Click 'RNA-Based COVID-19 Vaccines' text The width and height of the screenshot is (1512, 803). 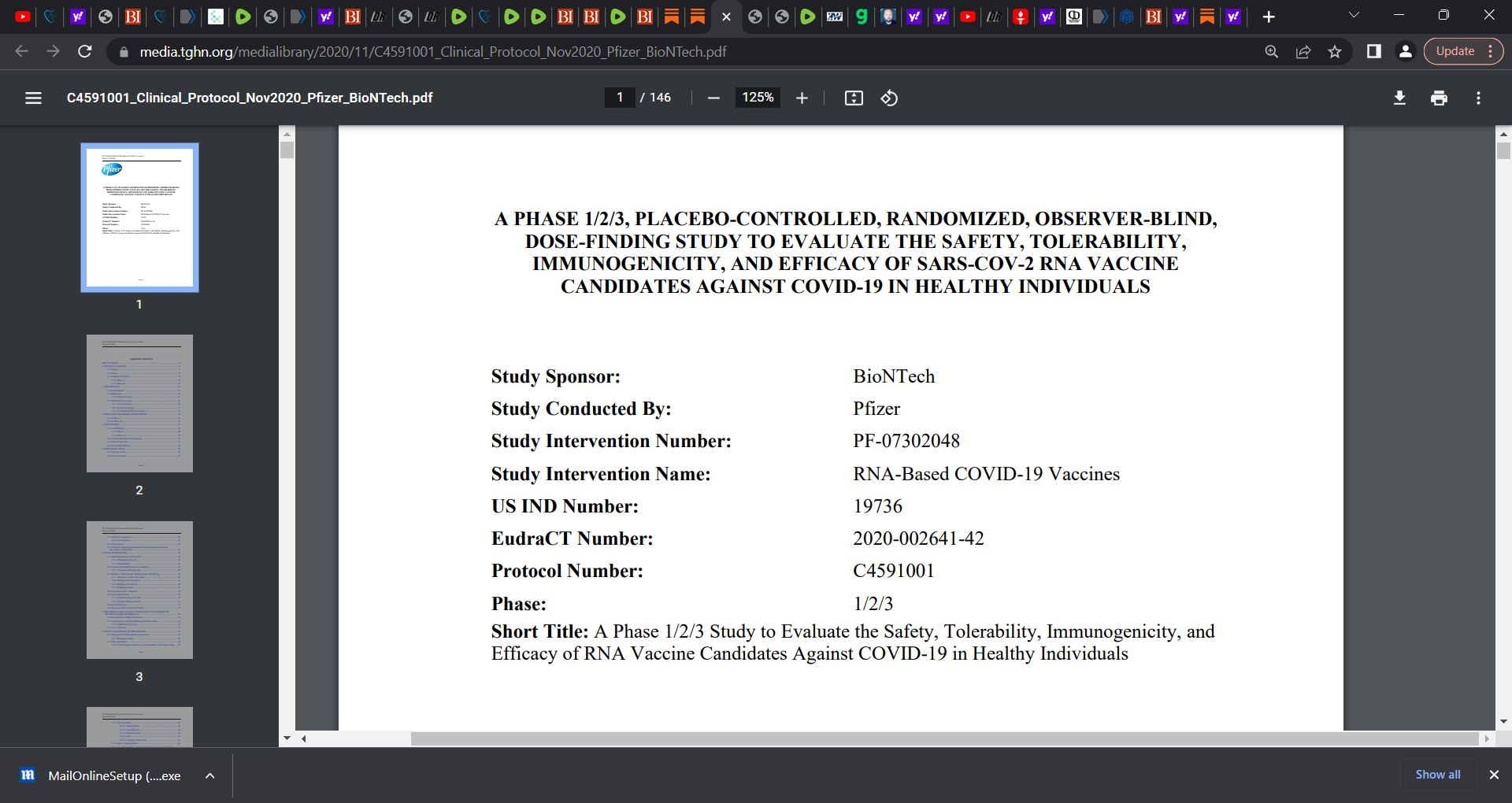point(986,474)
